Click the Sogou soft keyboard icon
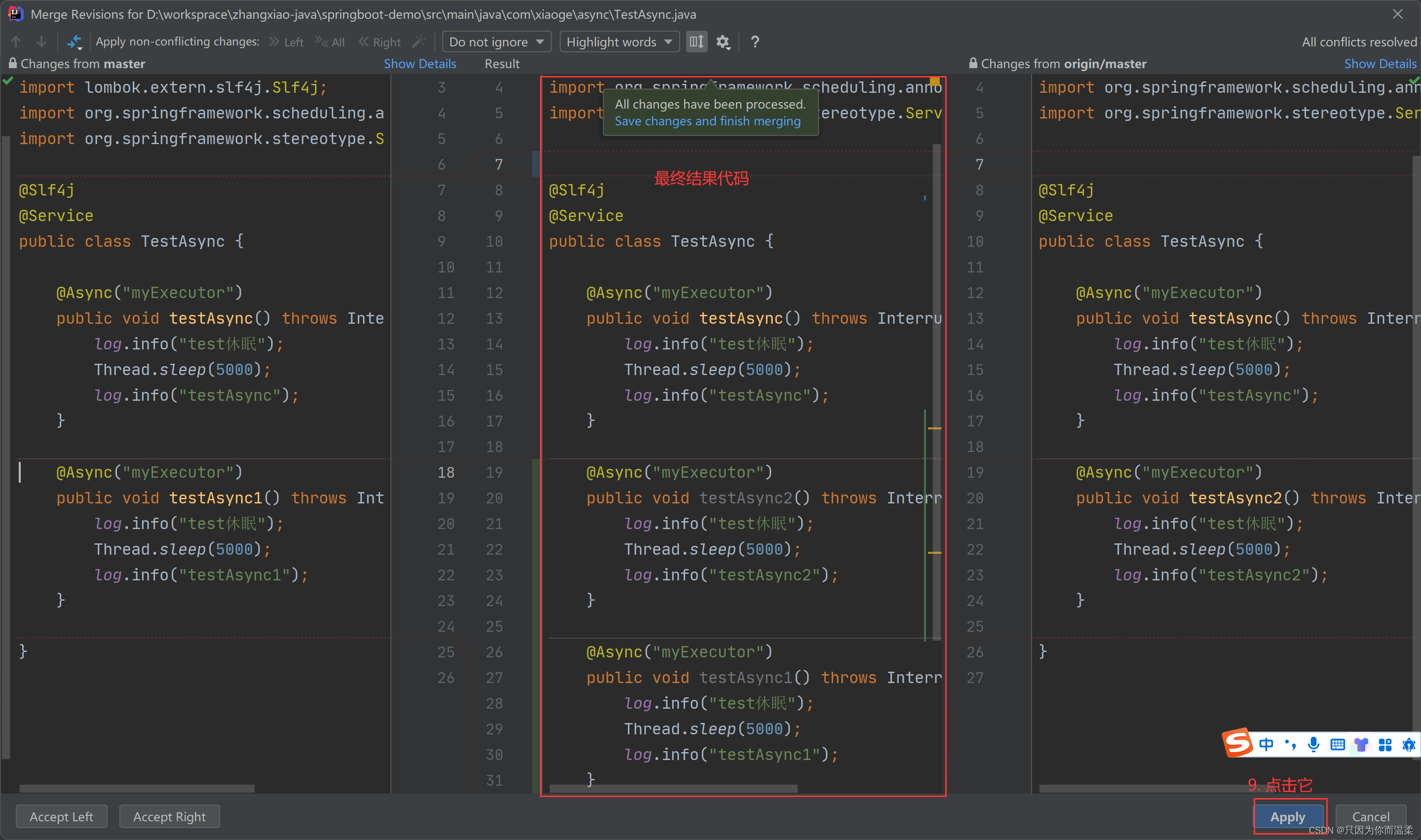Image resolution: width=1421 pixels, height=840 pixels. click(x=1337, y=744)
